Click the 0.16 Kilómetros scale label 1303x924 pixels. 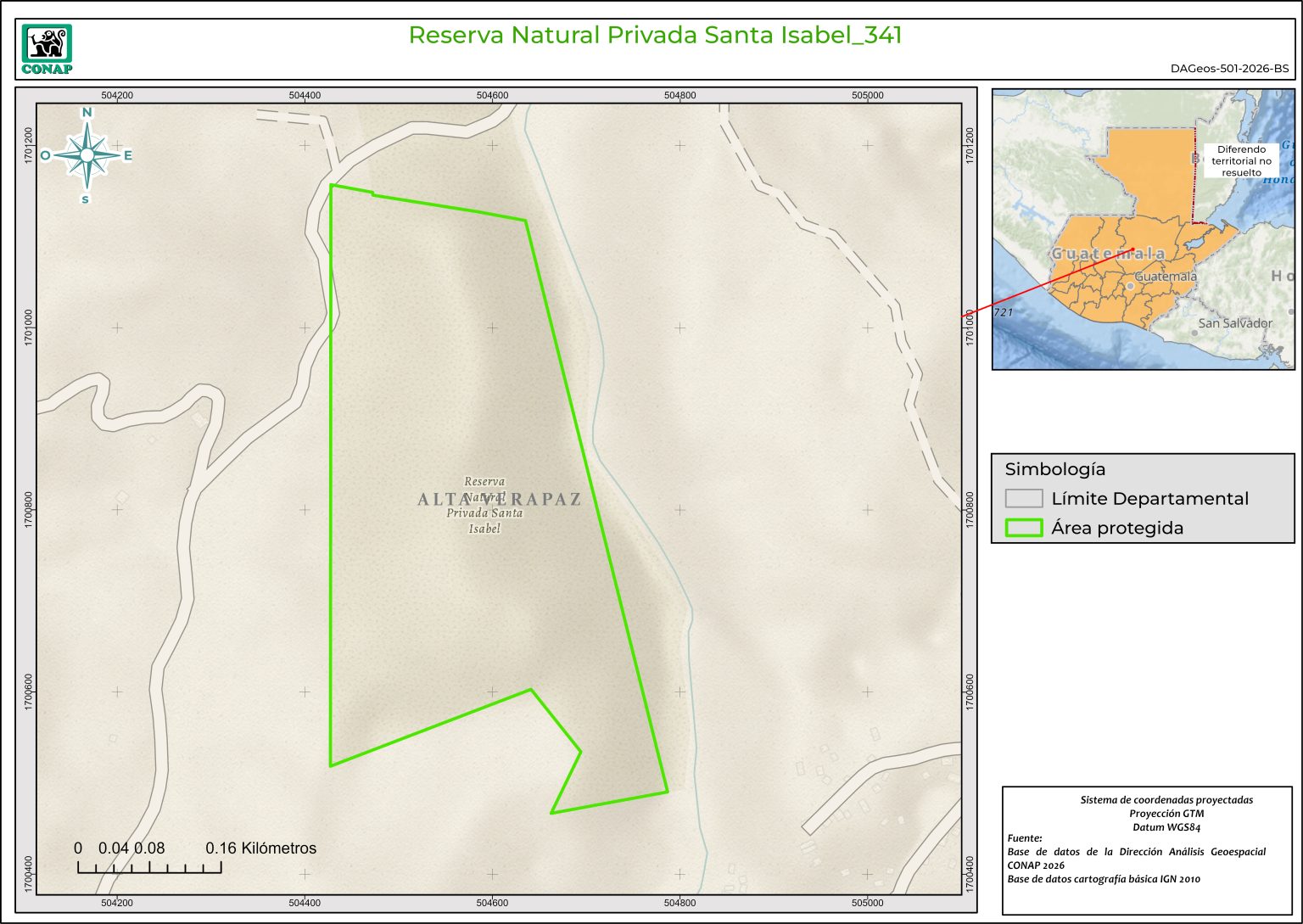tap(260, 848)
